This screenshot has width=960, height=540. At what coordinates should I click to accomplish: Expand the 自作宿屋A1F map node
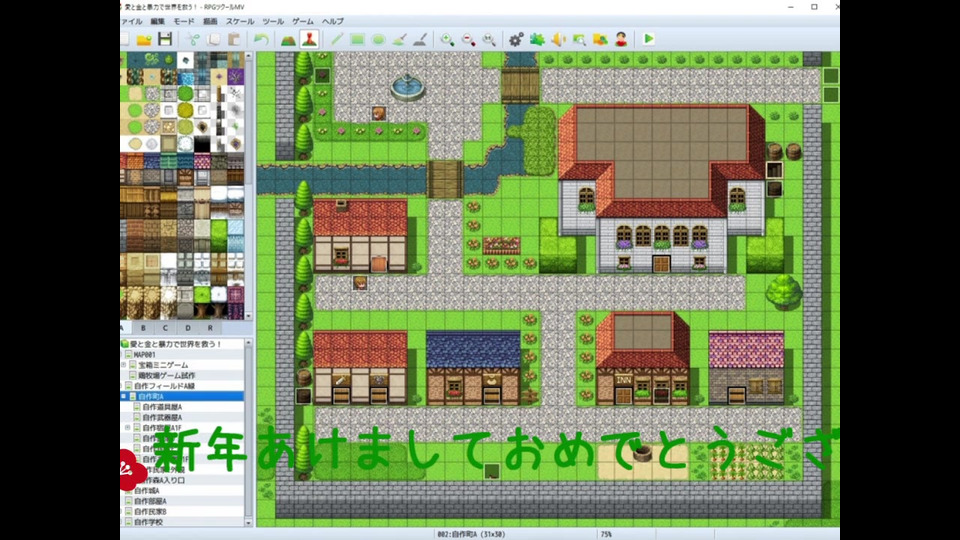(x=128, y=428)
